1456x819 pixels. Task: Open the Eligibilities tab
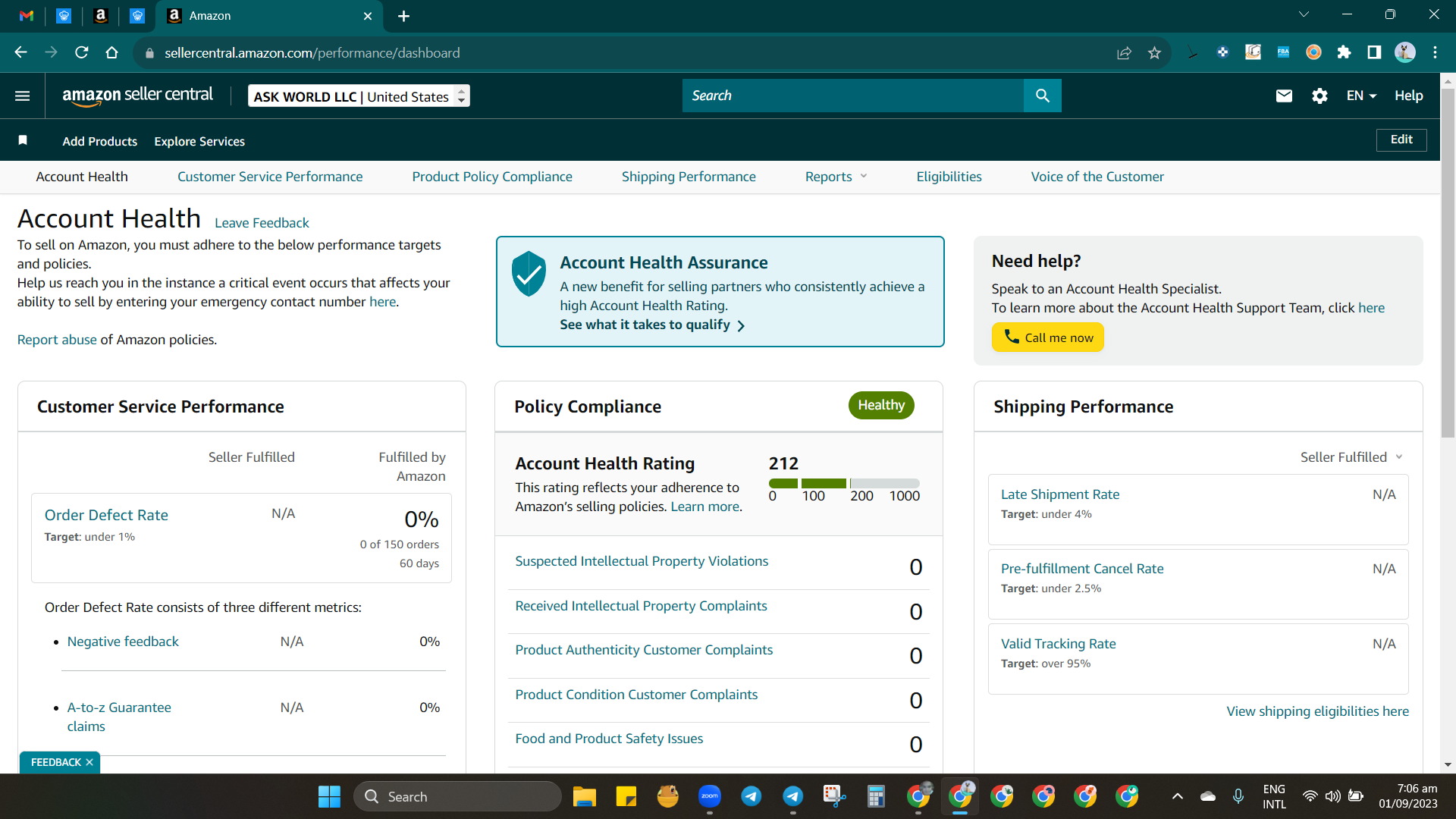(x=949, y=177)
